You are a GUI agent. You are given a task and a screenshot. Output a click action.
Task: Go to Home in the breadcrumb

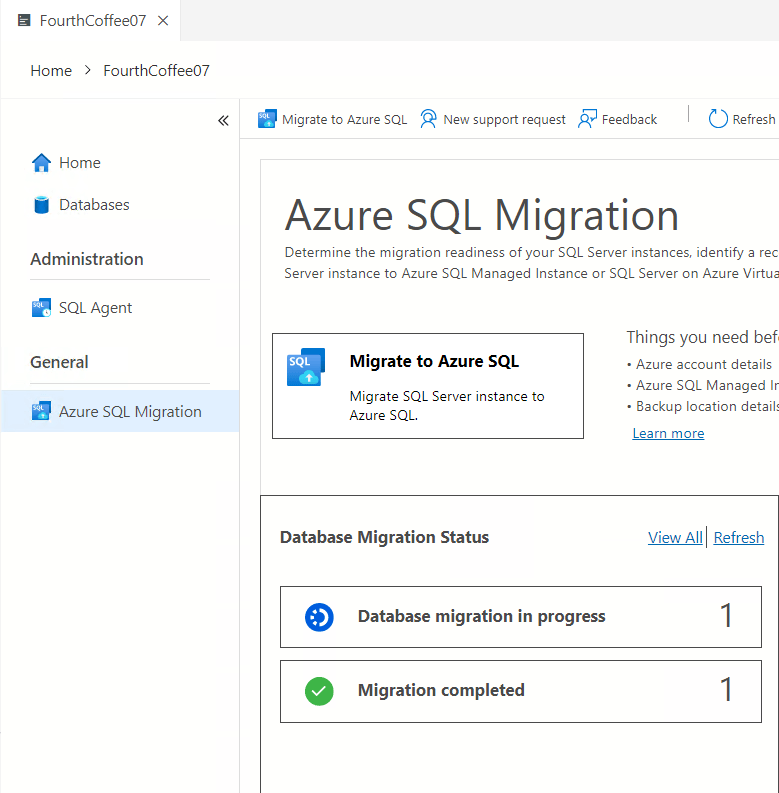coord(51,71)
